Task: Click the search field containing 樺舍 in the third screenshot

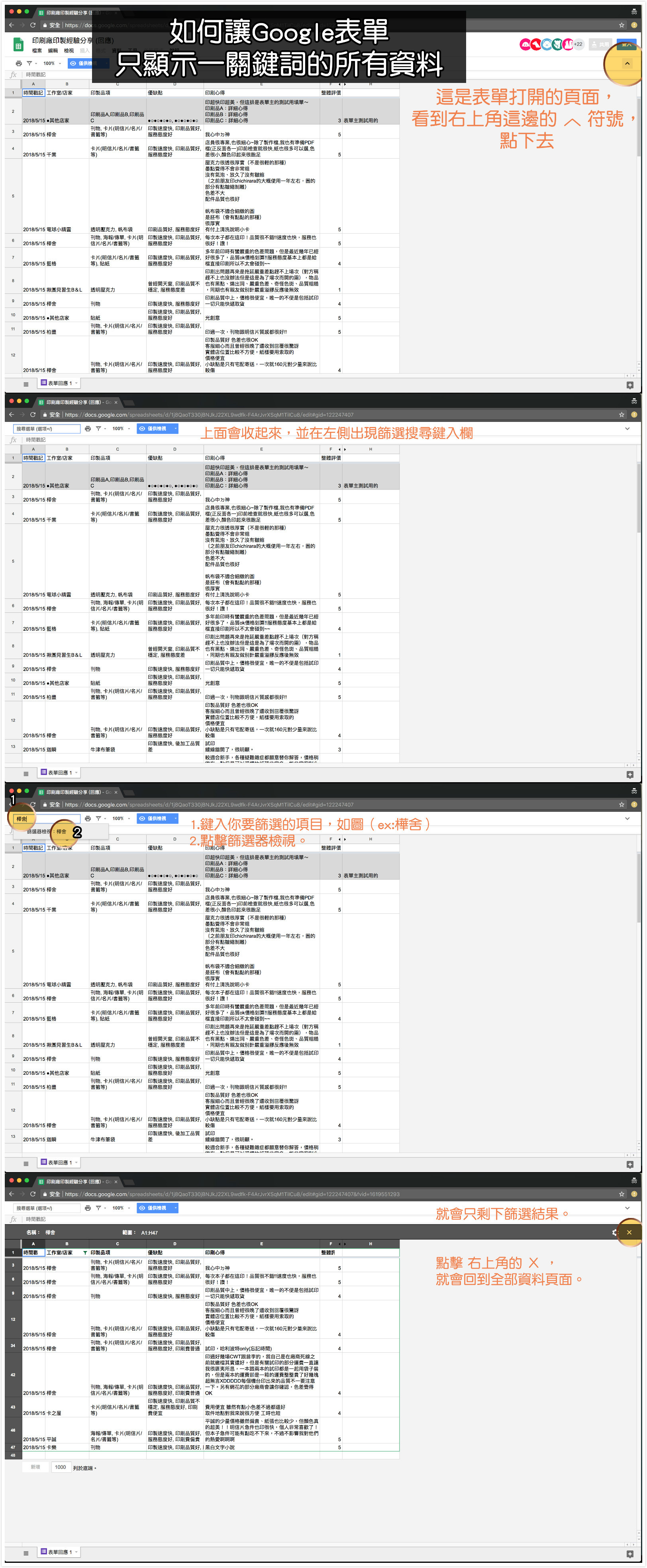Action: tap(47, 819)
